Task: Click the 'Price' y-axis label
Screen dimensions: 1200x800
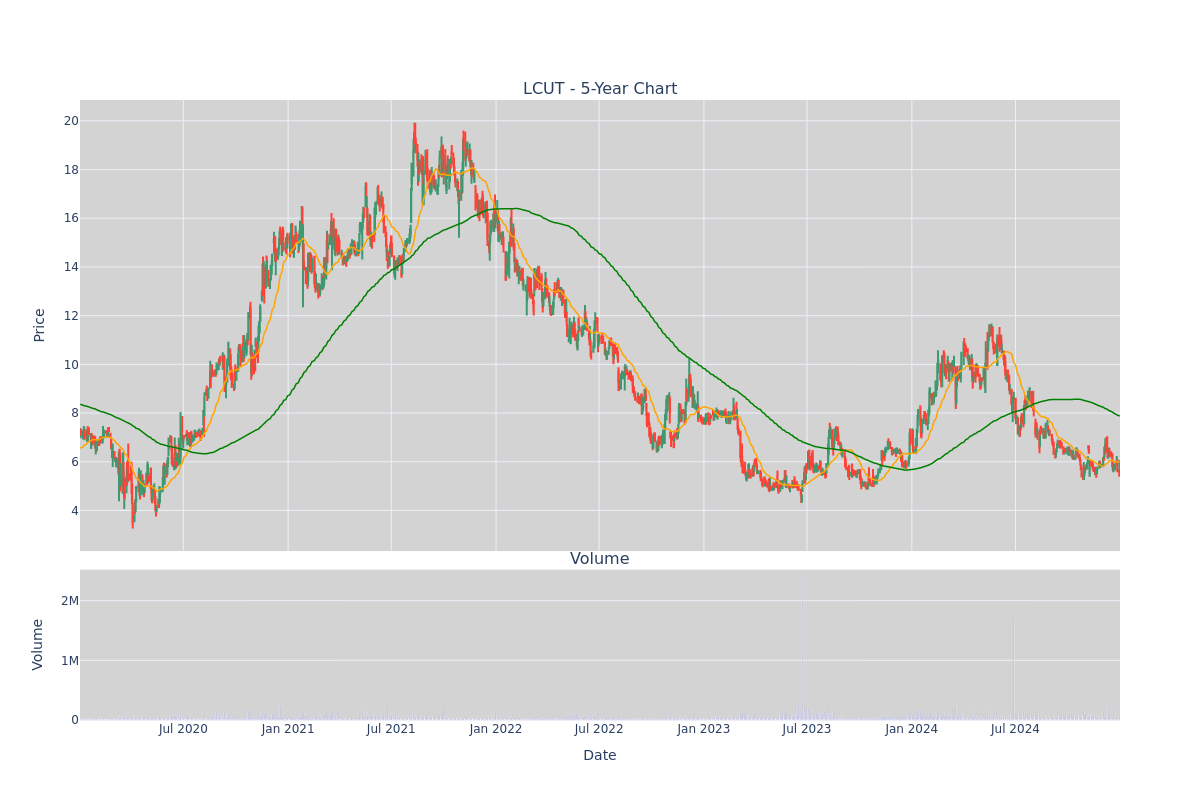Action: coord(40,325)
